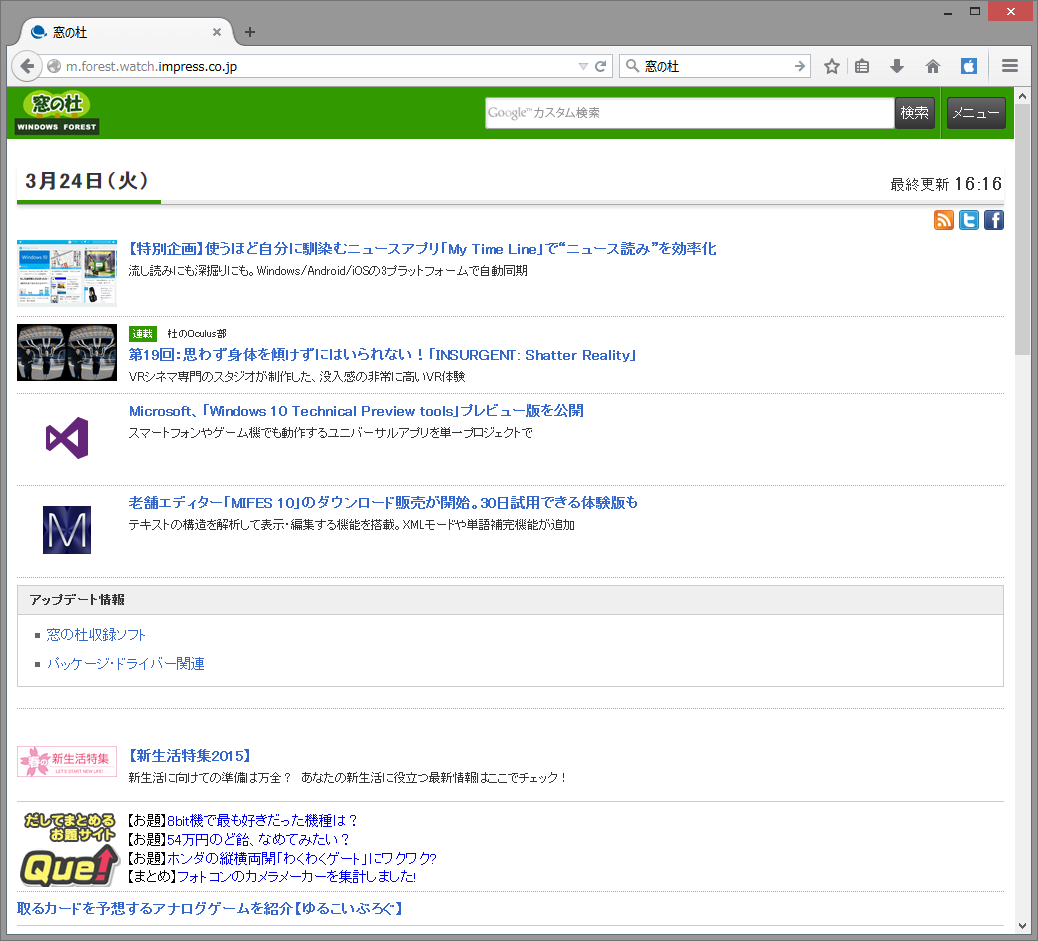1038x941 pixels.
Task: Open the MIFES 10 download article link
Action: tap(383, 503)
